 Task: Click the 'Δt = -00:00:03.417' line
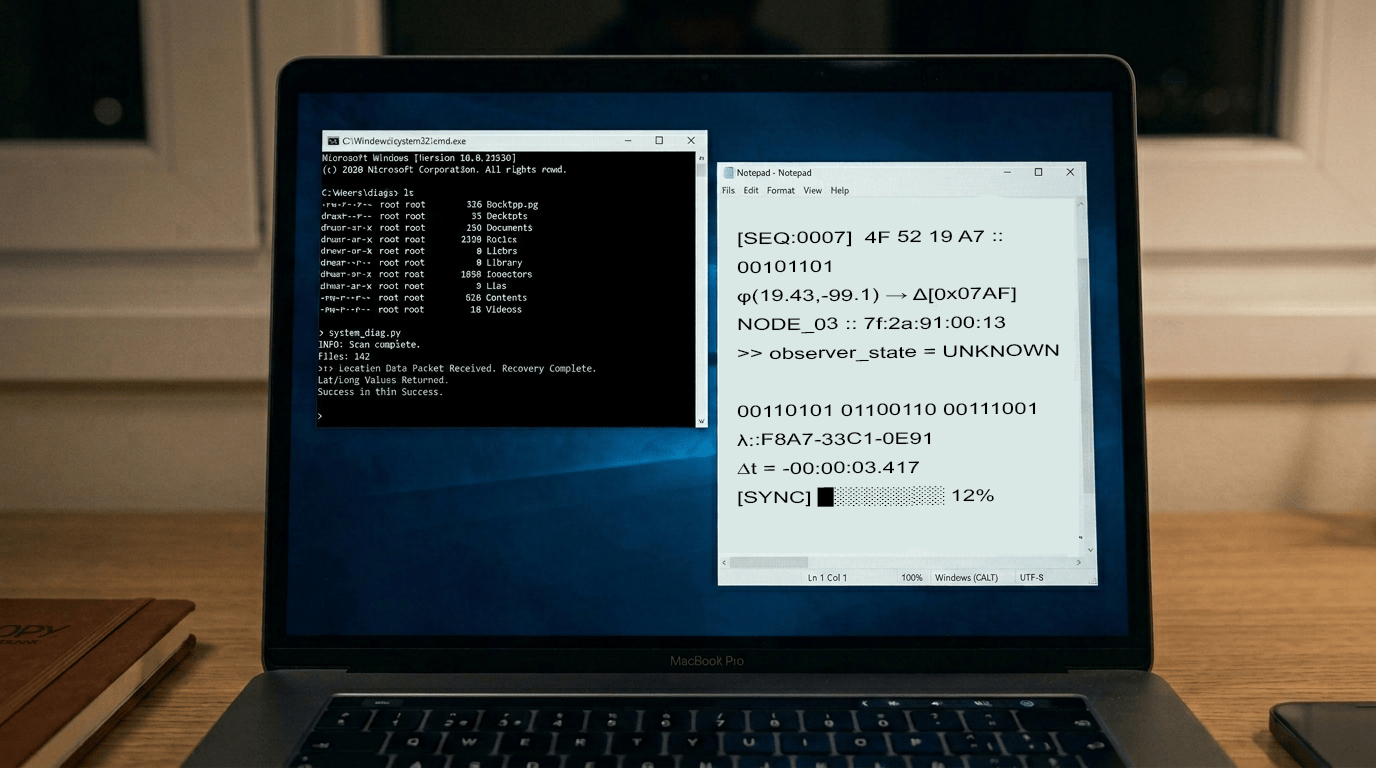828,468
